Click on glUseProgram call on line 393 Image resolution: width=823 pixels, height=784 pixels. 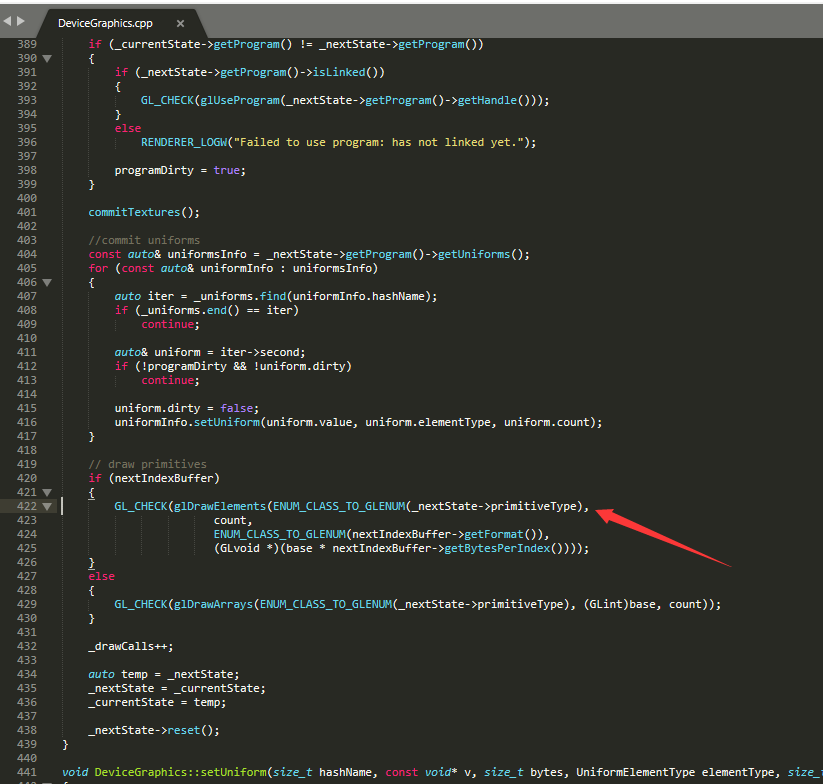click(x=240, y=100)
